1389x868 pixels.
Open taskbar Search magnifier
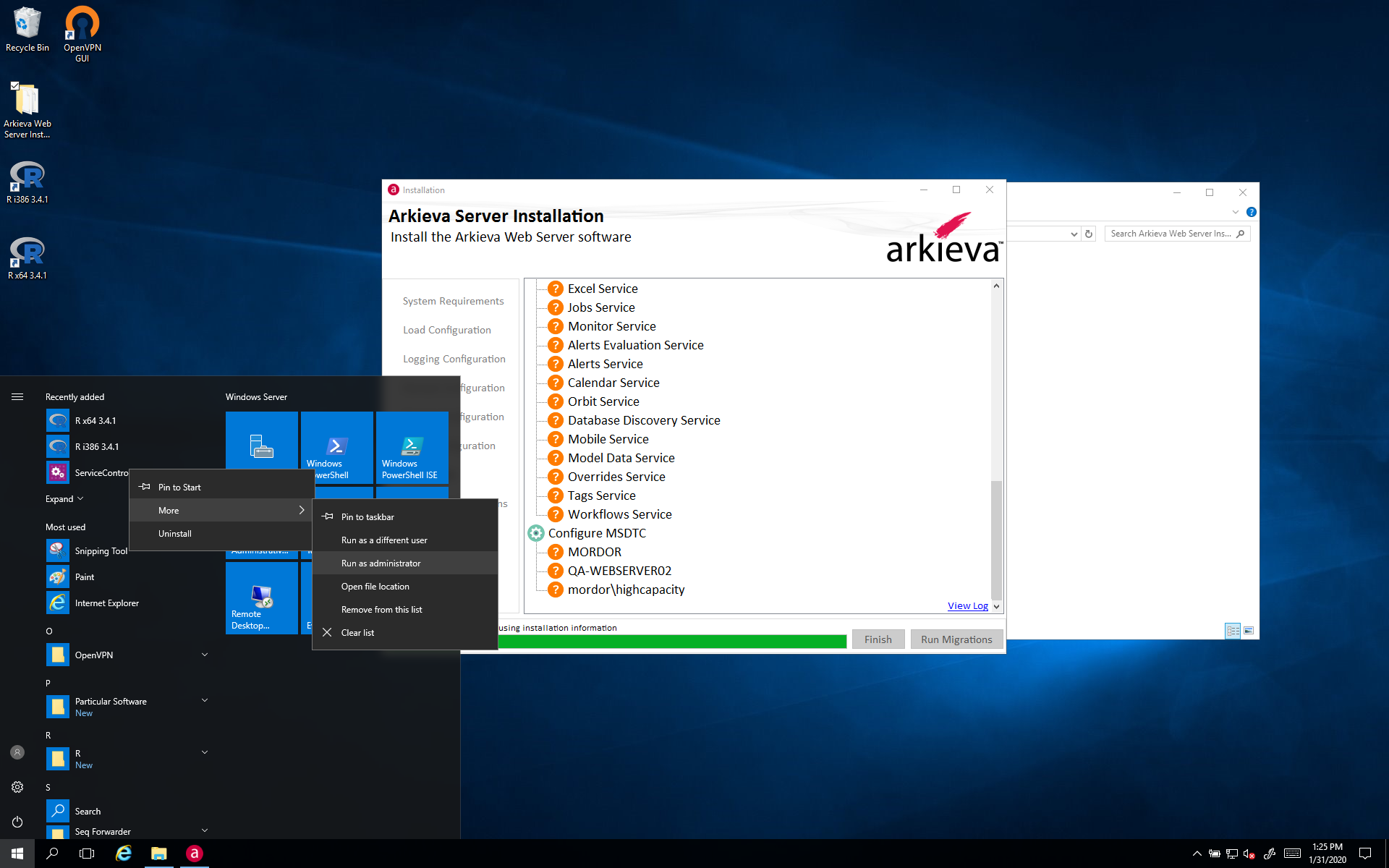click(52, 854)
